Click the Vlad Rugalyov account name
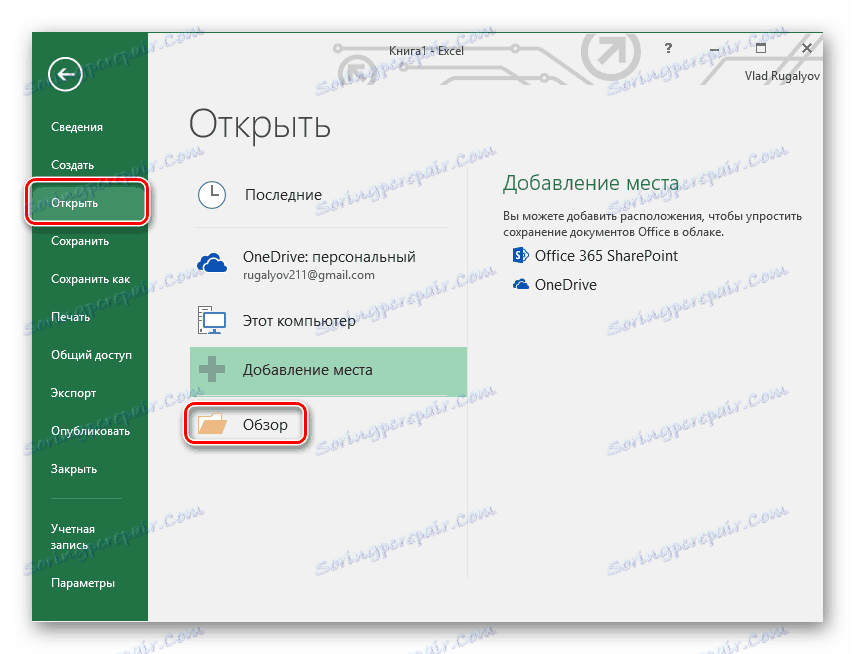855x654 pixels. (786, 75)
